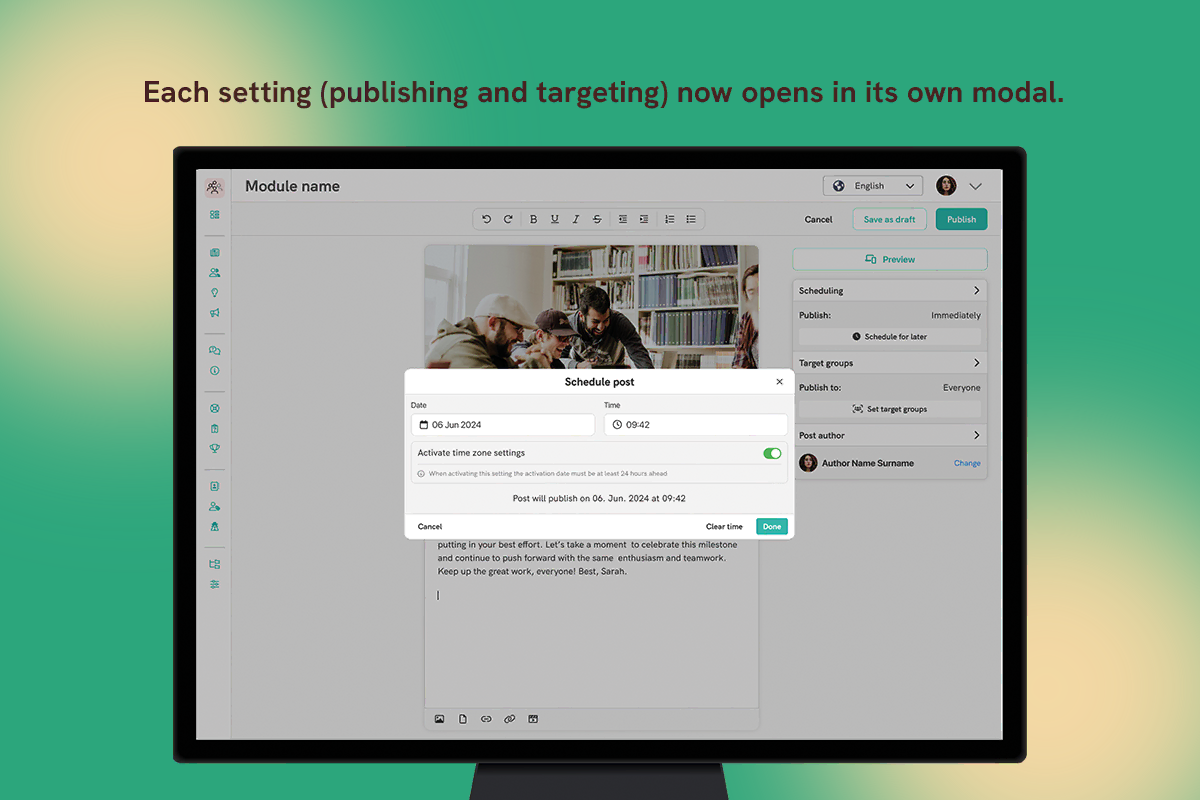This screenshot has height=800, width=1200.
Task: Insert a numbered list
Action: pos(669,219)
